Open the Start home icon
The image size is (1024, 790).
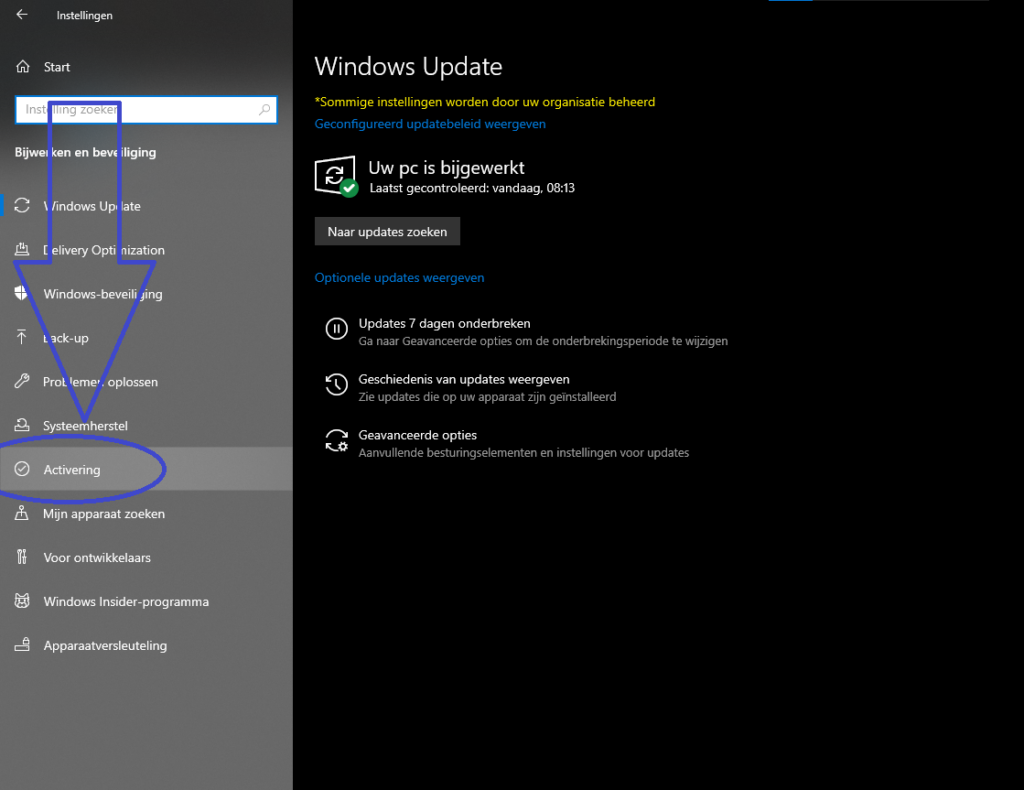coord(23,67)
